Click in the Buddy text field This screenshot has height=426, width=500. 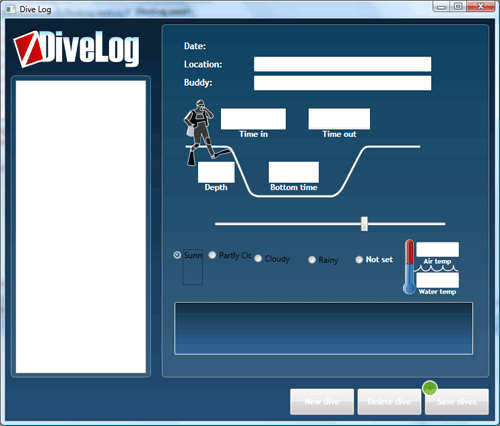pyautogui.click(x=342, y=83)
